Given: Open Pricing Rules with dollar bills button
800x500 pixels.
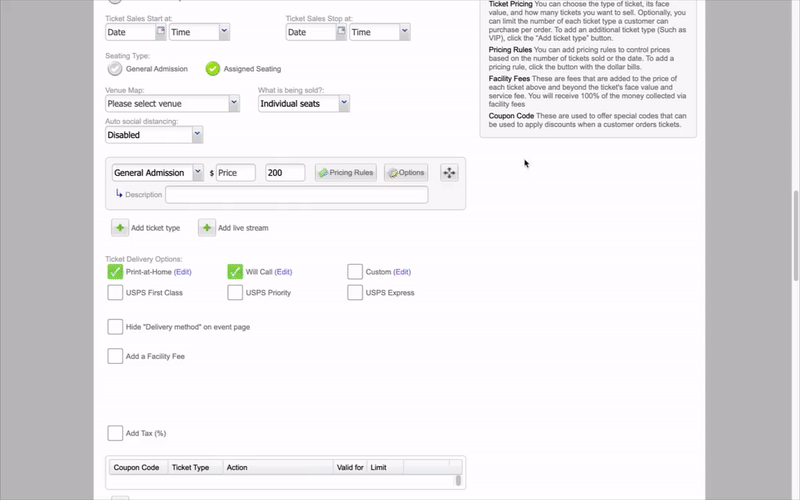Looking at the screenshot, I should coord(345,172).
